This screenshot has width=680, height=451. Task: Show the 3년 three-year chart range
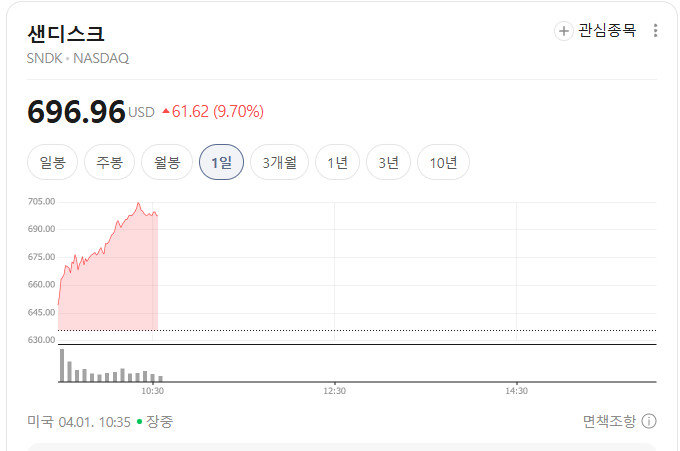(x=389, y=162)
